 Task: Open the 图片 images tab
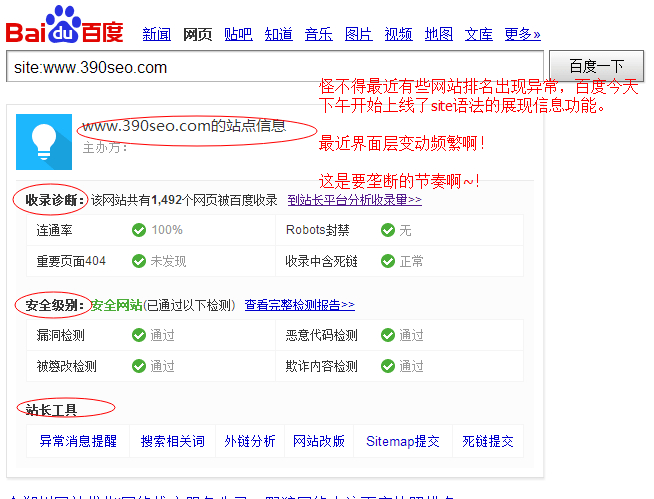coord(358,34)
